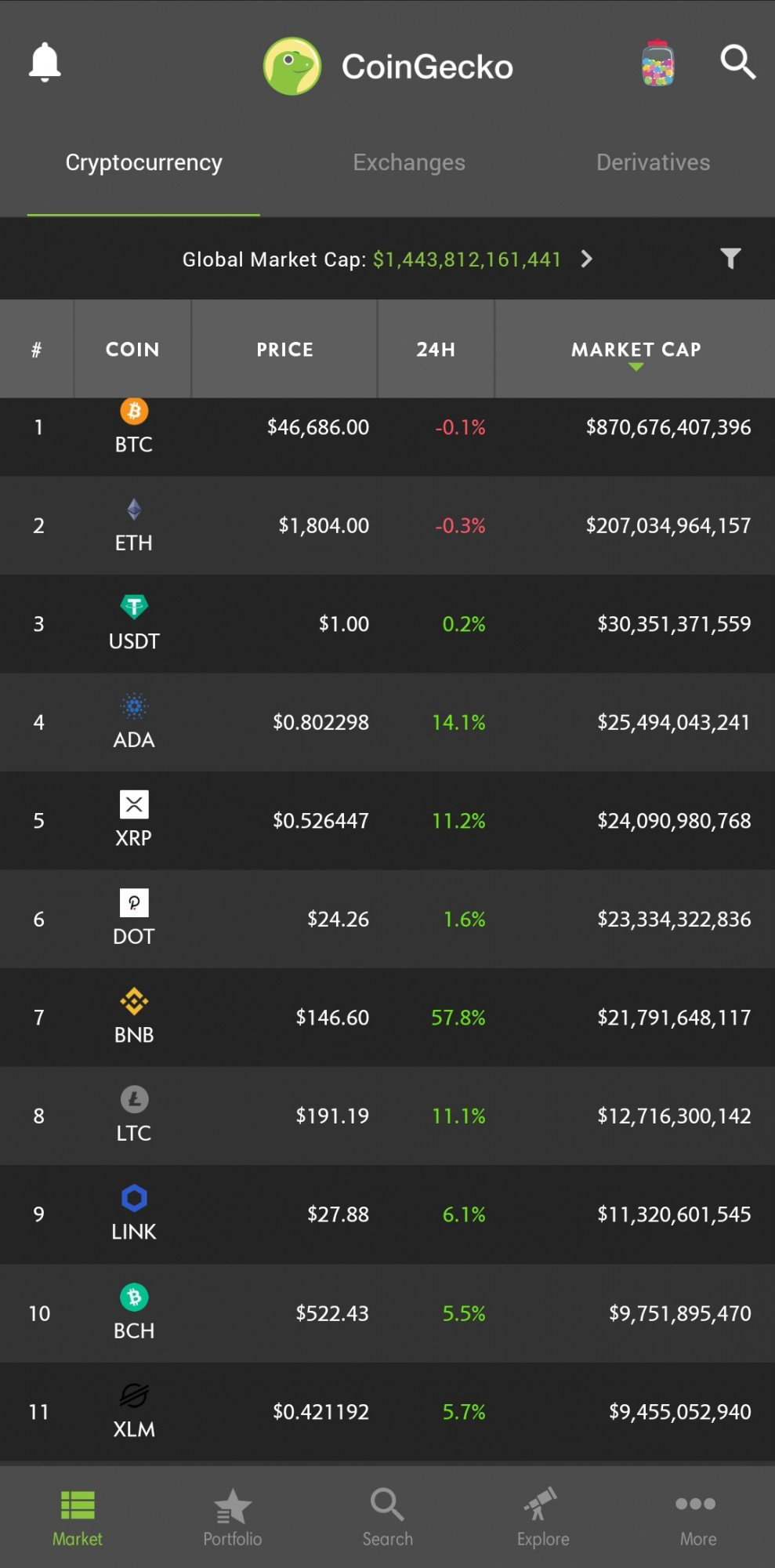775x1568 pixels.
Task: Open Search in bottom navigation
Action: coord(387,1518)
